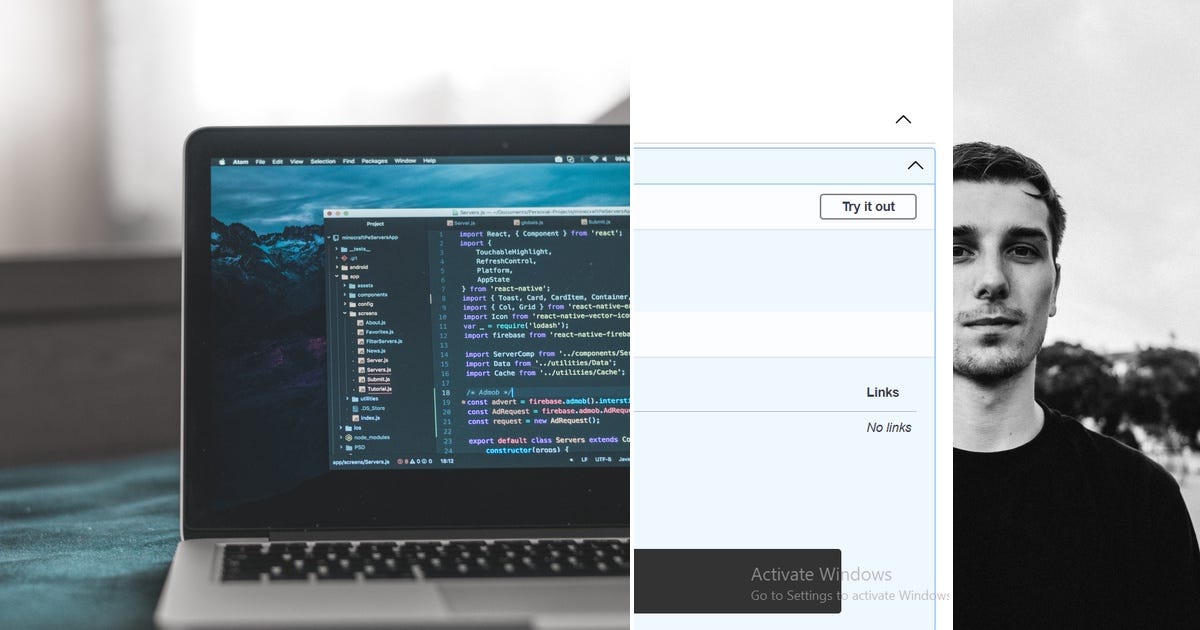Click the LF line ending indicator
The width and height of the screenshot is (1200, 630).
click(584, 459)
